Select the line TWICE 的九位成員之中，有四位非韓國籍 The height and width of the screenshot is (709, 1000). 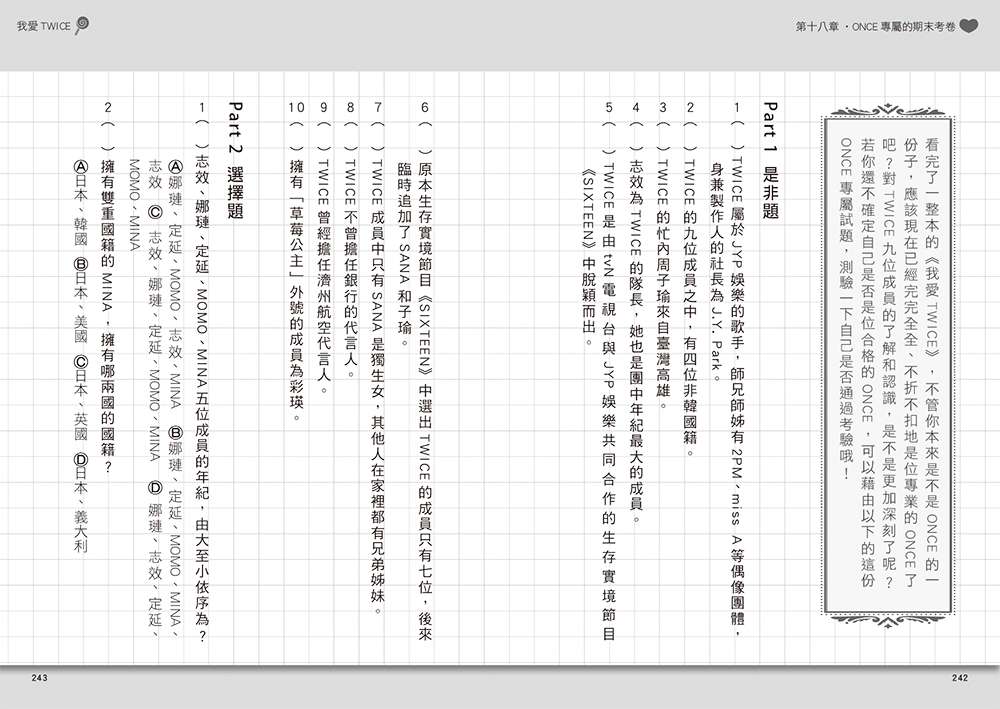coord(689,307)
